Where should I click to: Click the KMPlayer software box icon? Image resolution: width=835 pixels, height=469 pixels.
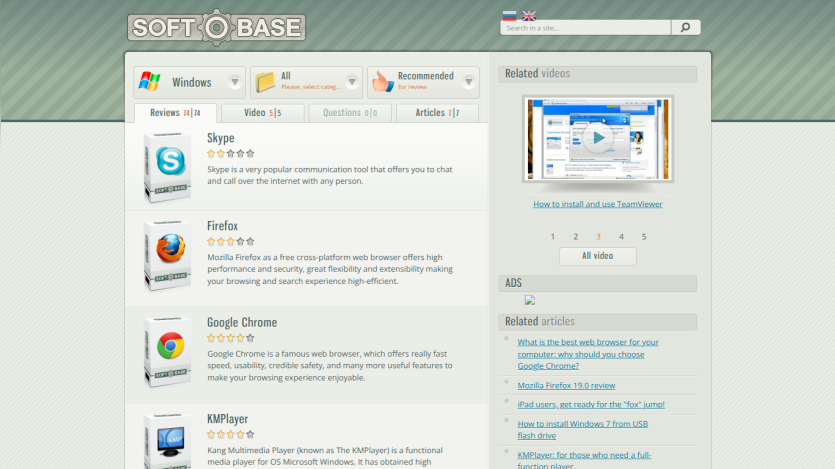point(168,441)
